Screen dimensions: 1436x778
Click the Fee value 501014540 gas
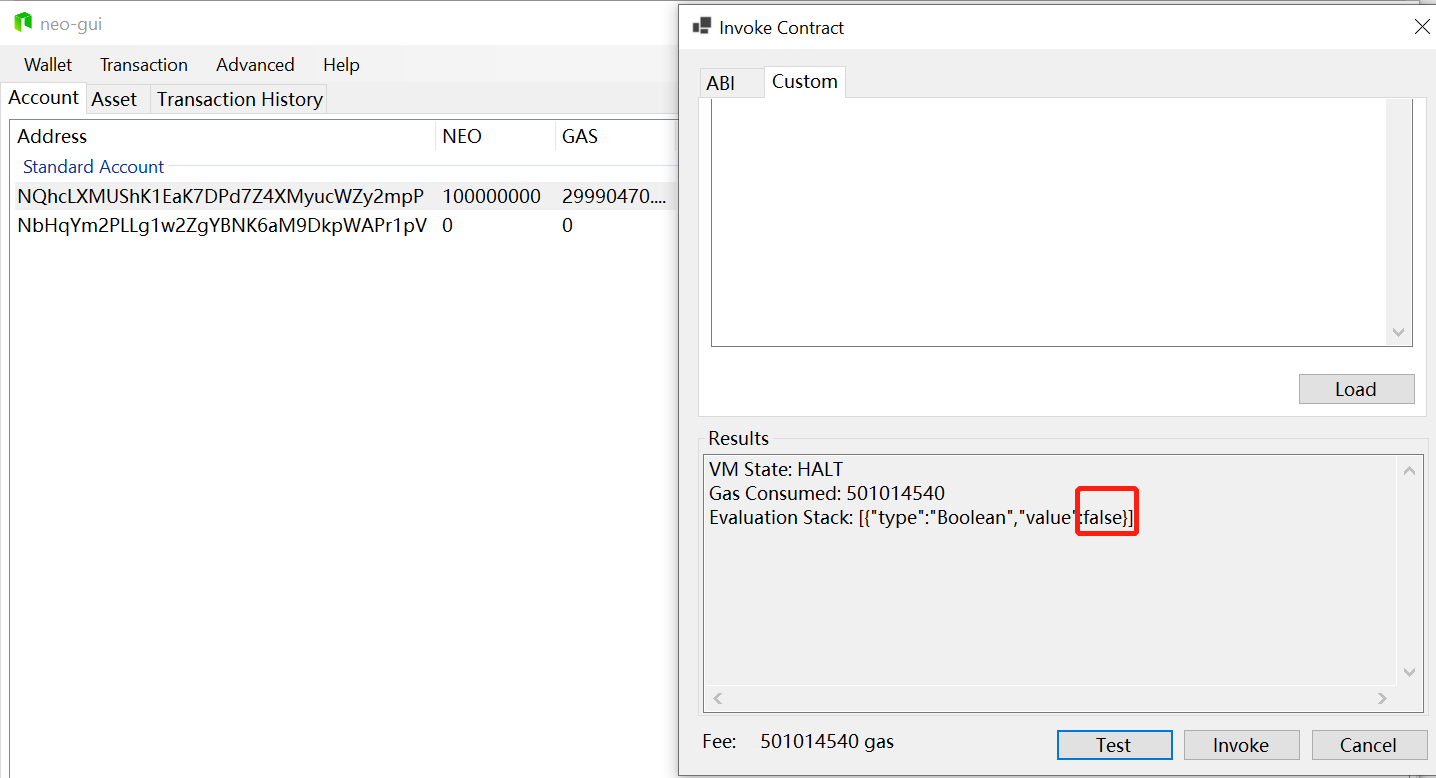(x=827, y=741)
